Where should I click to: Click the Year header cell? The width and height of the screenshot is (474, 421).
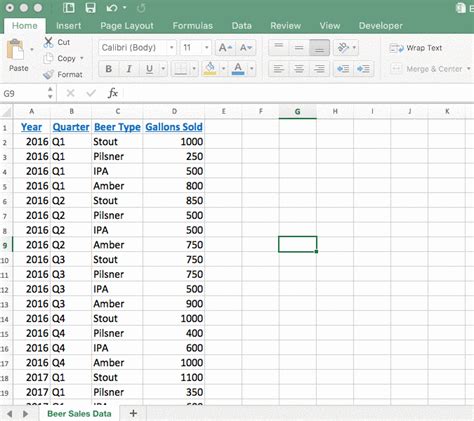click(x=32, y=127)
